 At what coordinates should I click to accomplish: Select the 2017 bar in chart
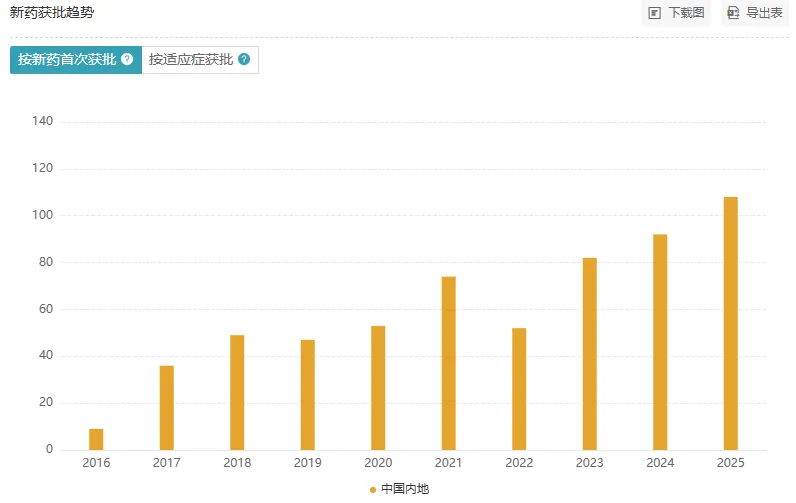click(166, 408)
